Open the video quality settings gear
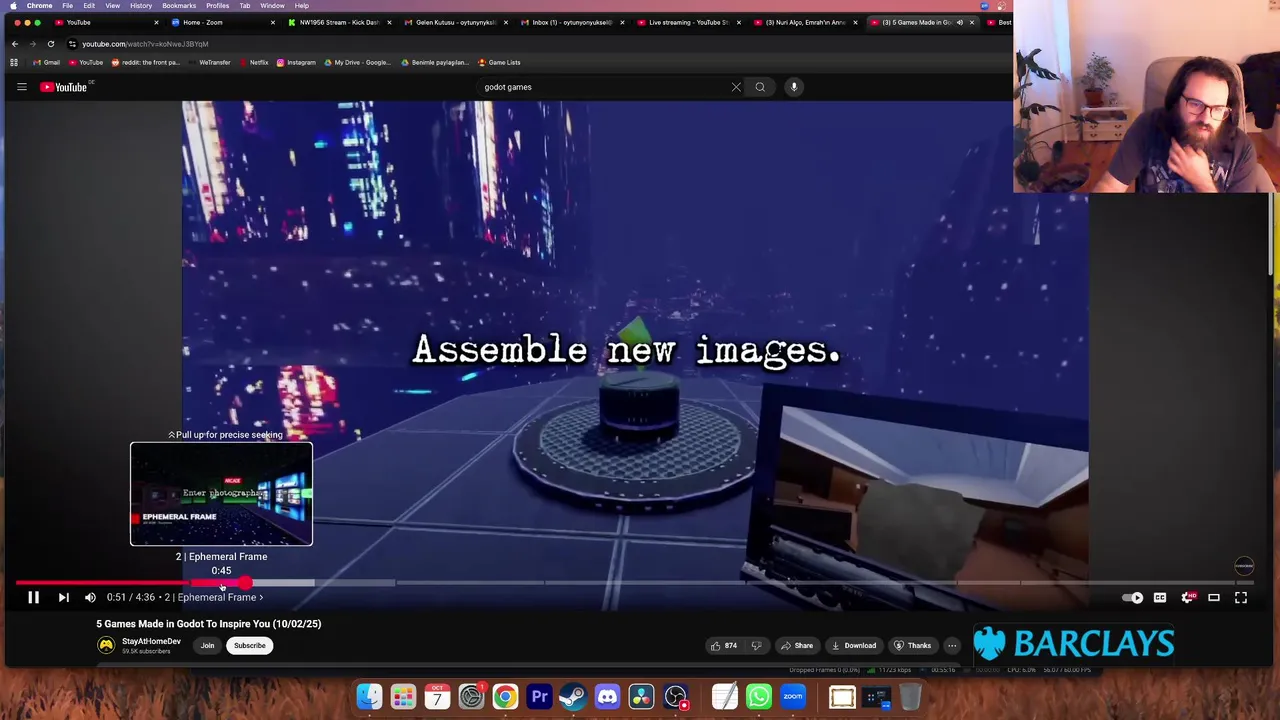The image size is (1280, 720). (1187, 598)
